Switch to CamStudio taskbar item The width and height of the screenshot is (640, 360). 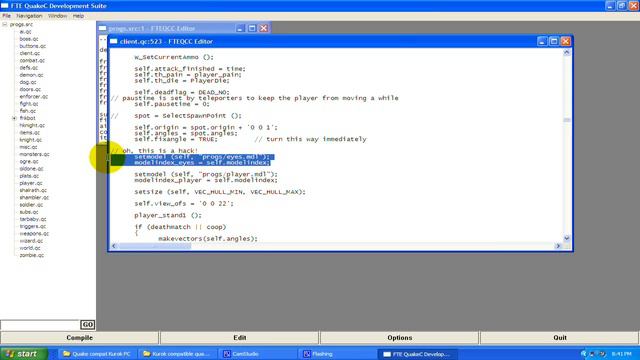(258, 354)
